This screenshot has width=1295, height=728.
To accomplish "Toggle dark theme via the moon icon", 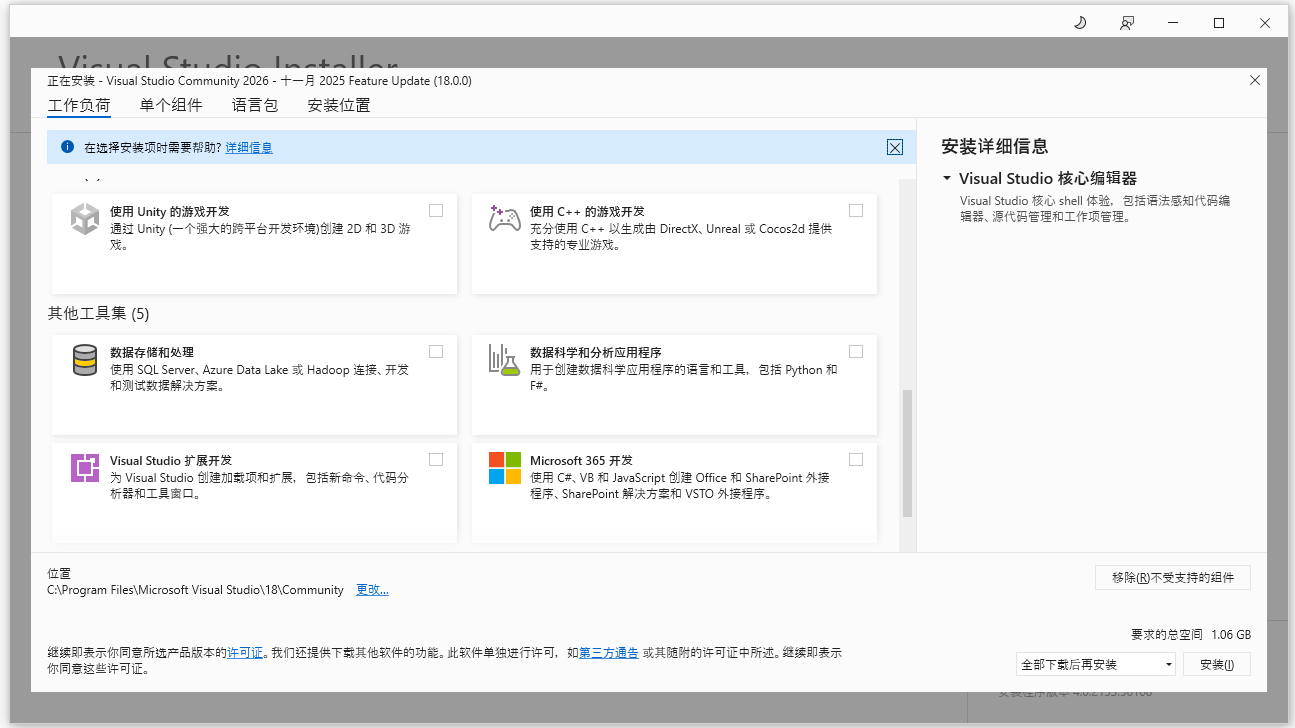I will point(1079,21).
